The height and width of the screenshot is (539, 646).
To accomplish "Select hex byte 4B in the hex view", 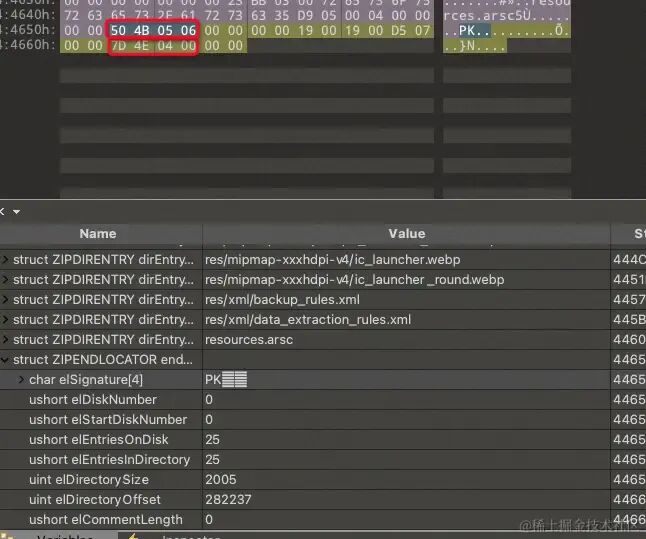I will point(141,30).
